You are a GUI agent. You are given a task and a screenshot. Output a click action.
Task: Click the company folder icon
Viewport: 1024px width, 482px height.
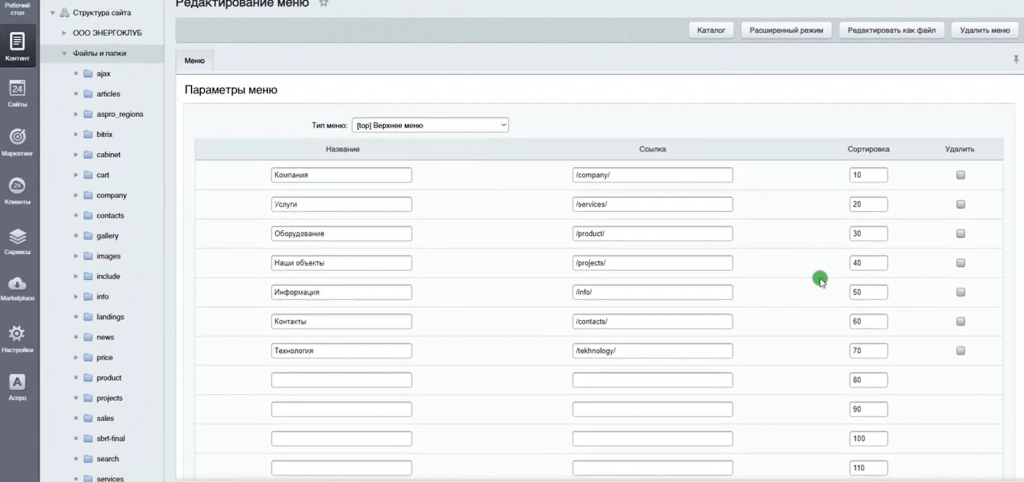[x=88, y=195]
